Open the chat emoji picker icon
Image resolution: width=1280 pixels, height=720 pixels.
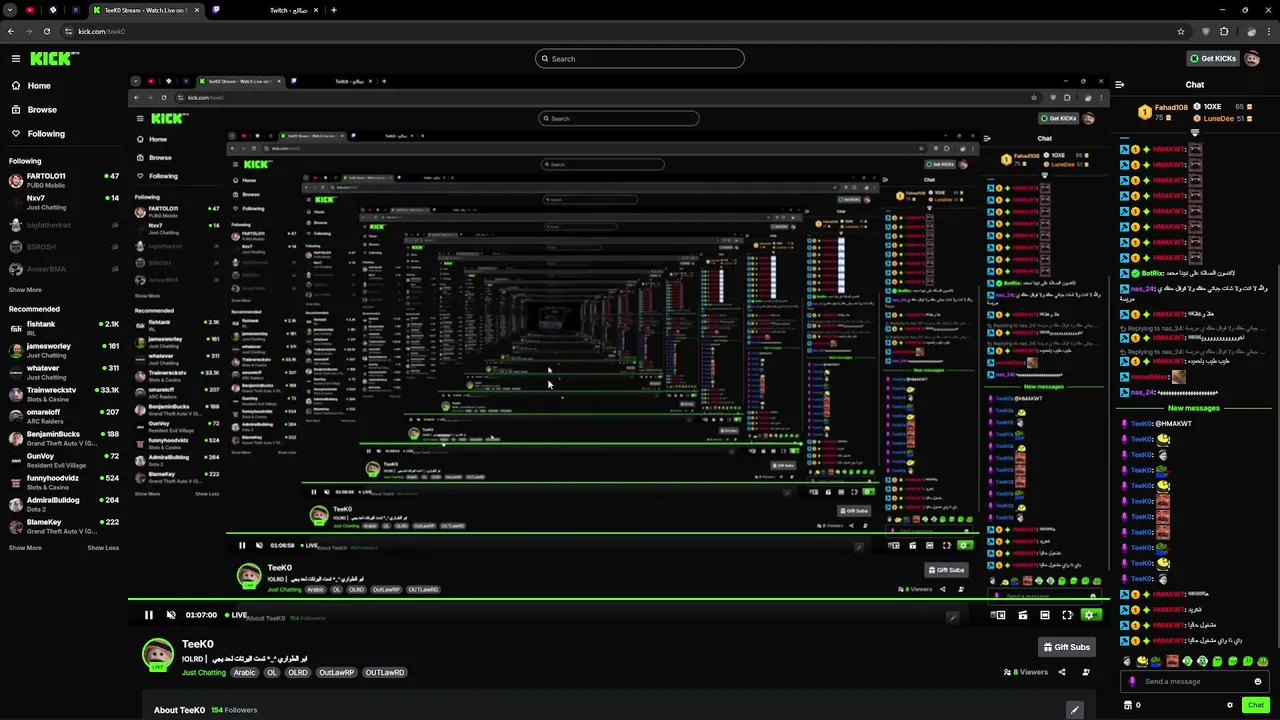(x=1258, y=682)
